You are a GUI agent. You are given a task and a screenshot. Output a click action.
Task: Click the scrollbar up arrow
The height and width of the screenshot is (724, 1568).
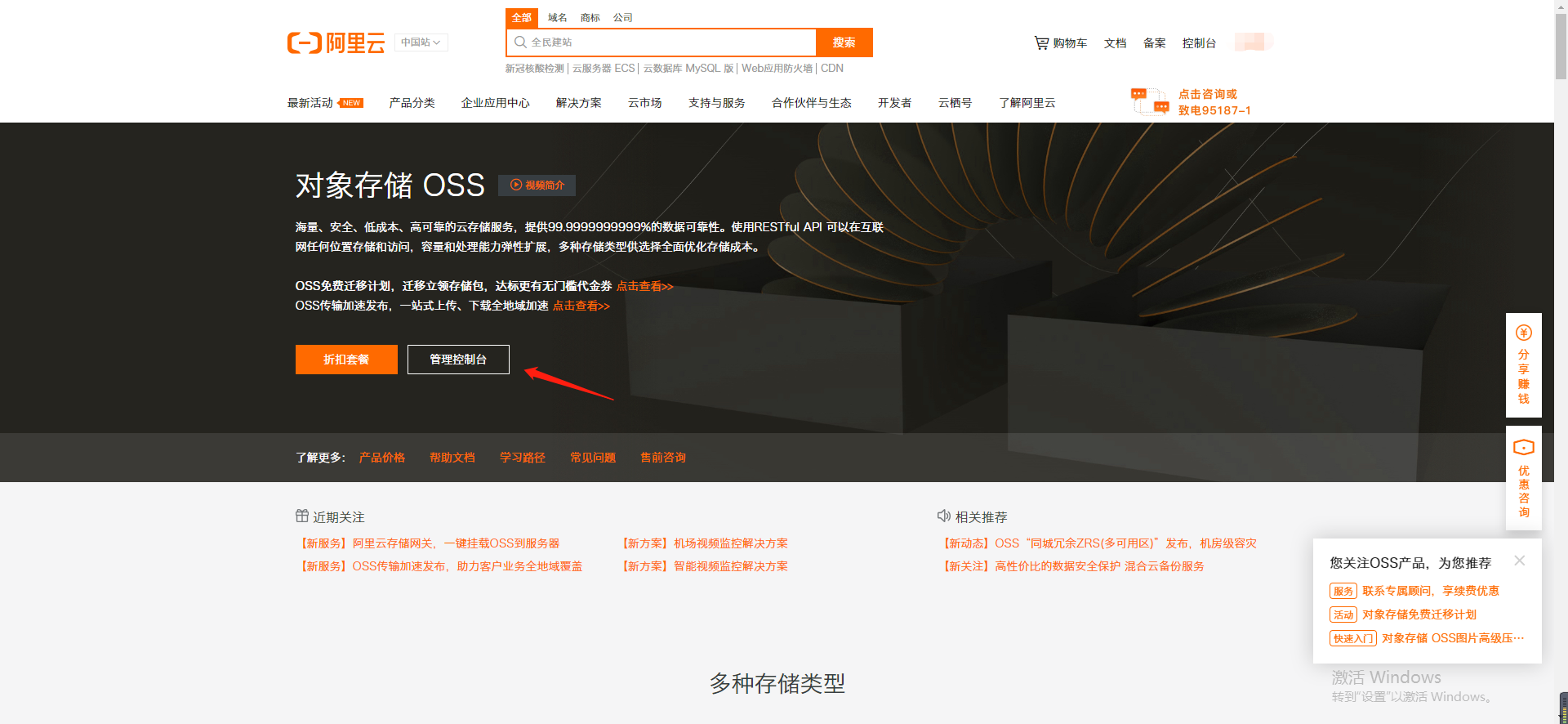[x=1561, y=6]
